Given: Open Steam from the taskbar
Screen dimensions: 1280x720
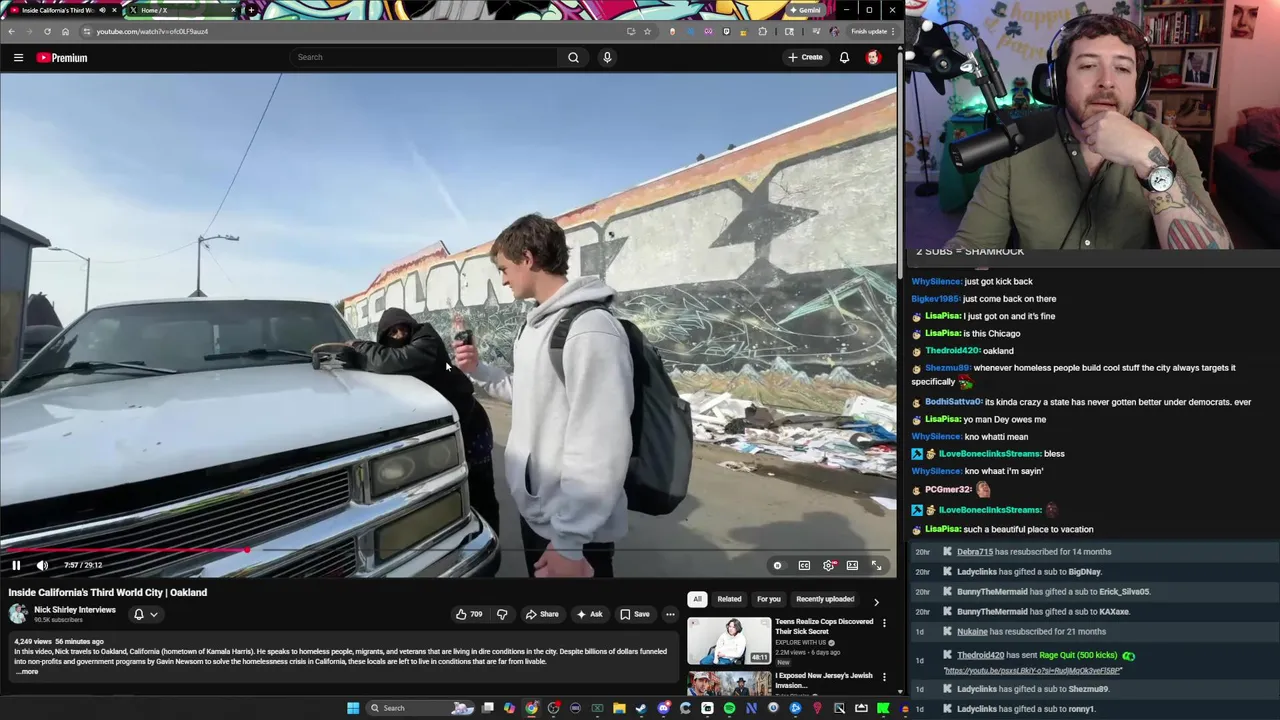Looking at the screenshot, I should click(x=641, y=708).
